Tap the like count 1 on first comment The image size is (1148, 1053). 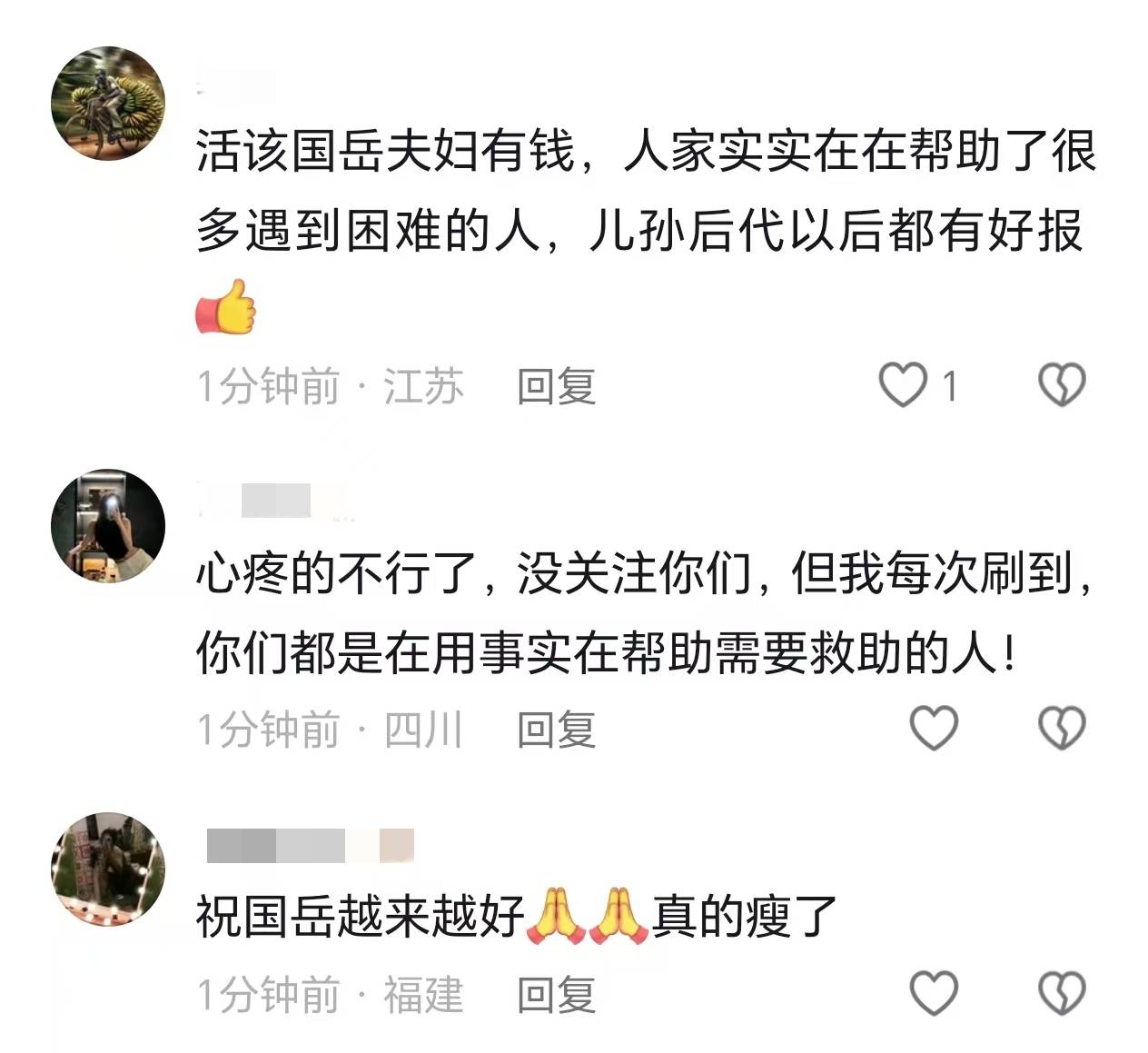pos(949,386)
